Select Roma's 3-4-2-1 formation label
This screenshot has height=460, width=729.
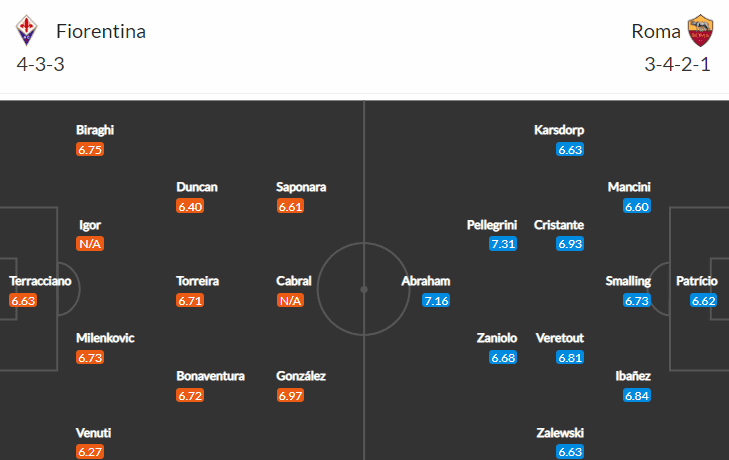tap(679, 65)
